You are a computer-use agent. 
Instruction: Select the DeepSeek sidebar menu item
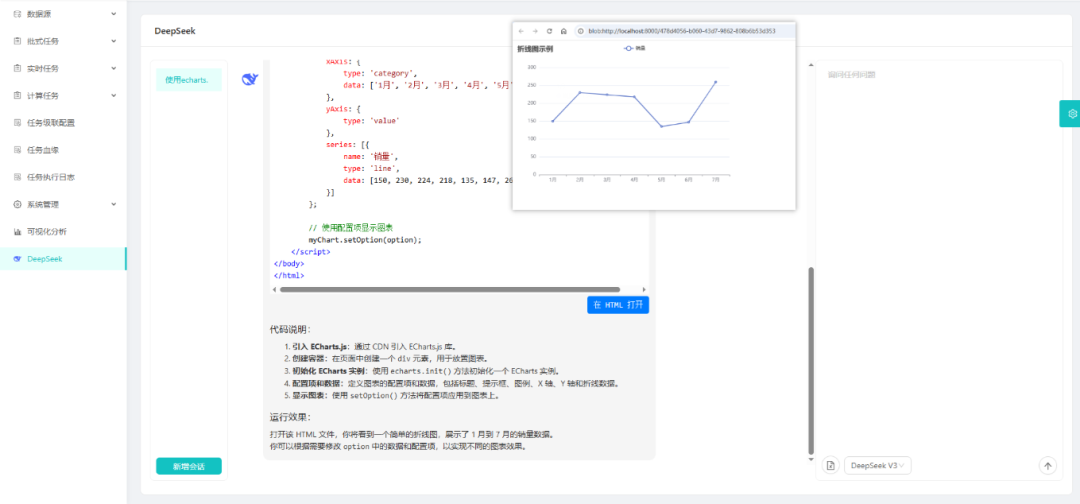tap(63, 259)
